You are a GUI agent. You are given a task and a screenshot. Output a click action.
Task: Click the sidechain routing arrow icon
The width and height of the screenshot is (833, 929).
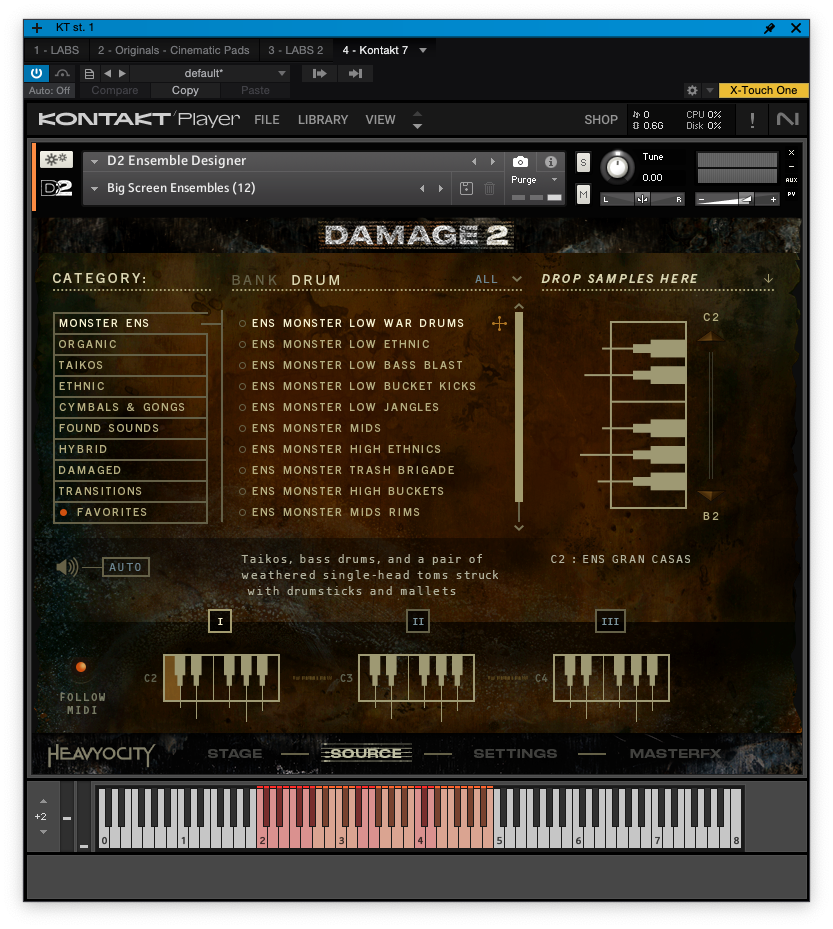[319, 73]
